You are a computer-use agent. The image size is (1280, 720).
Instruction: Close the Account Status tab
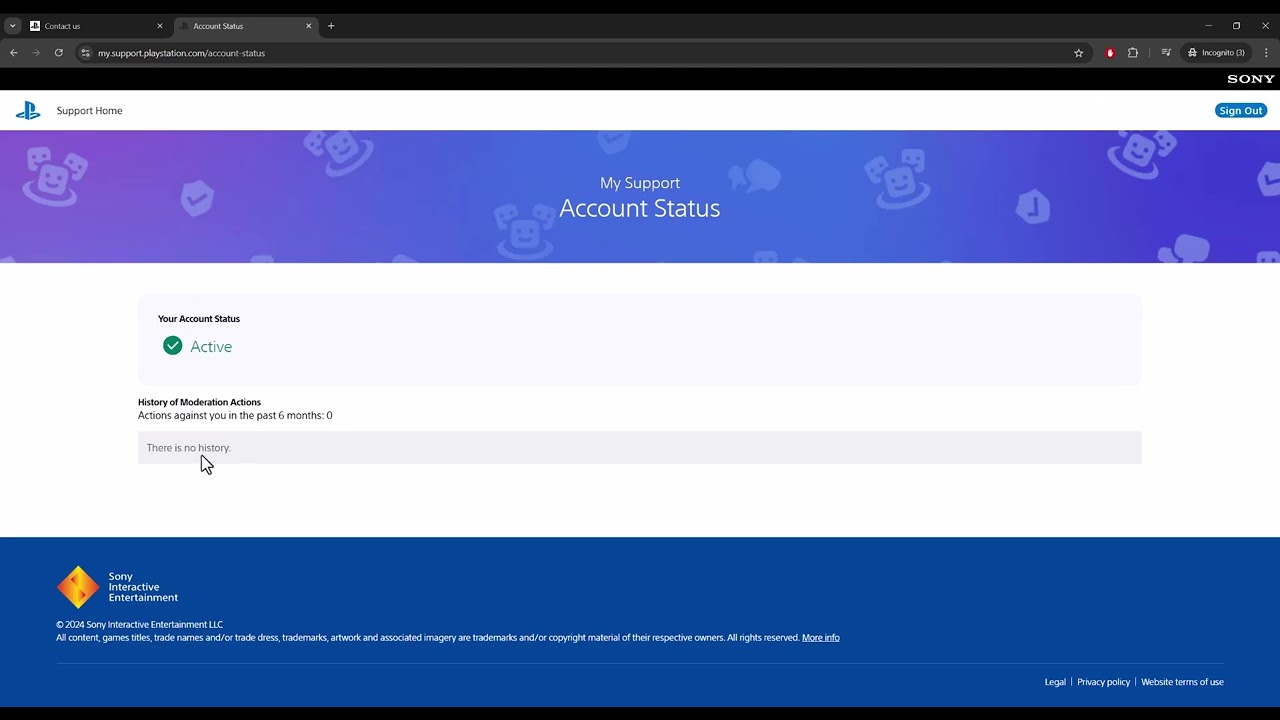point(308,26)
